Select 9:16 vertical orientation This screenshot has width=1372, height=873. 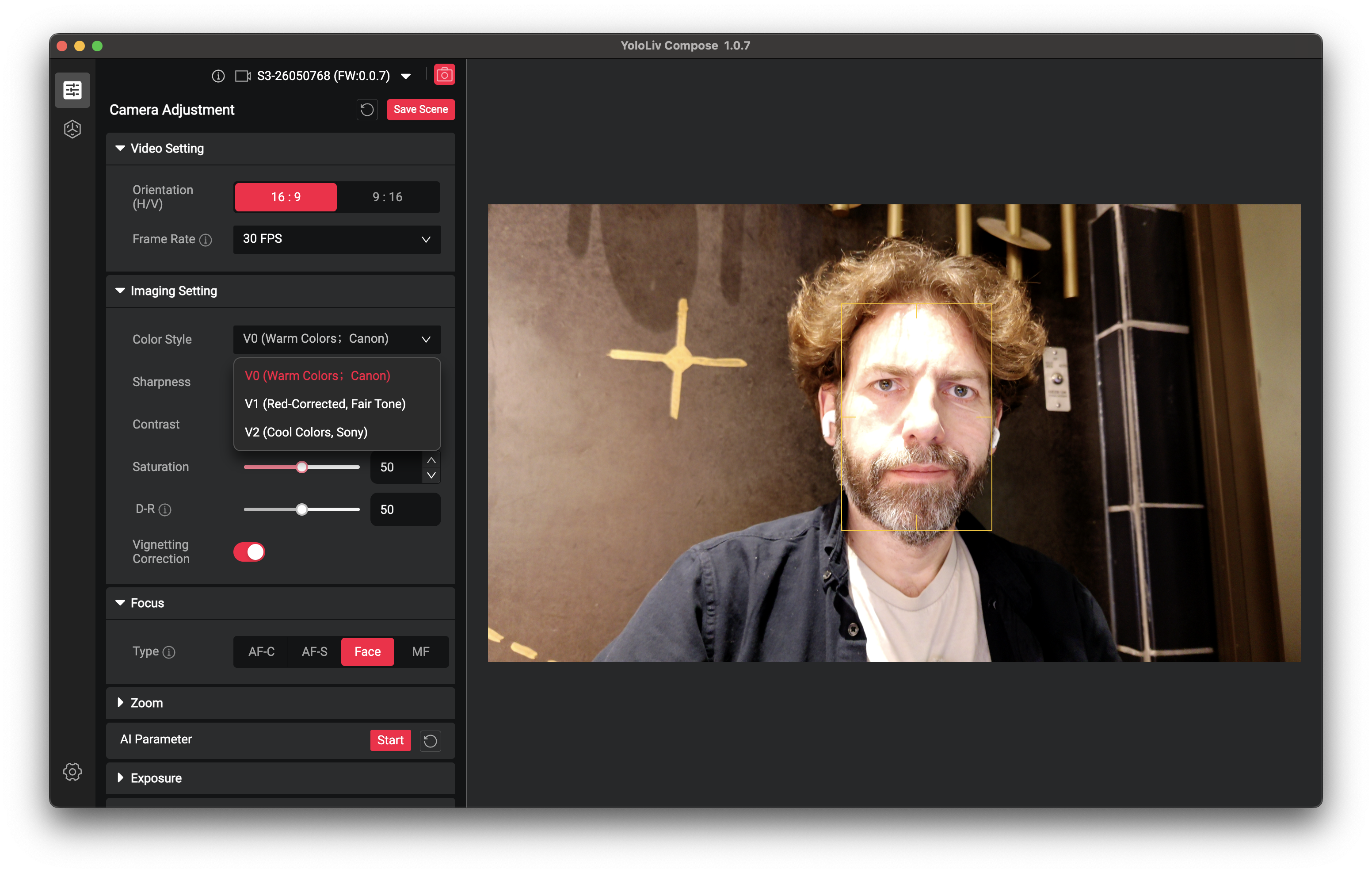[x=388, y=197]
